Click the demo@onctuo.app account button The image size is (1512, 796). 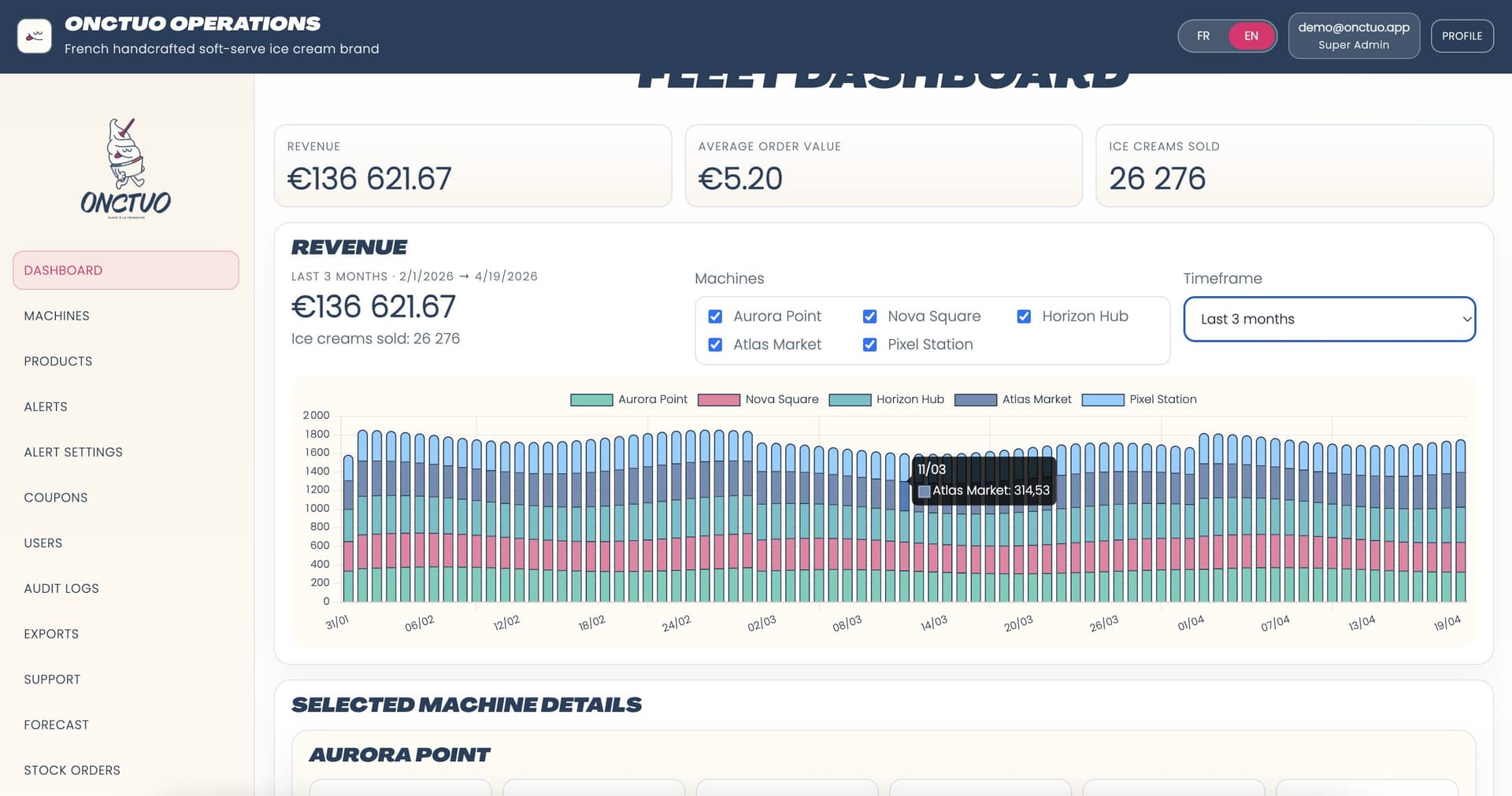1354,35
